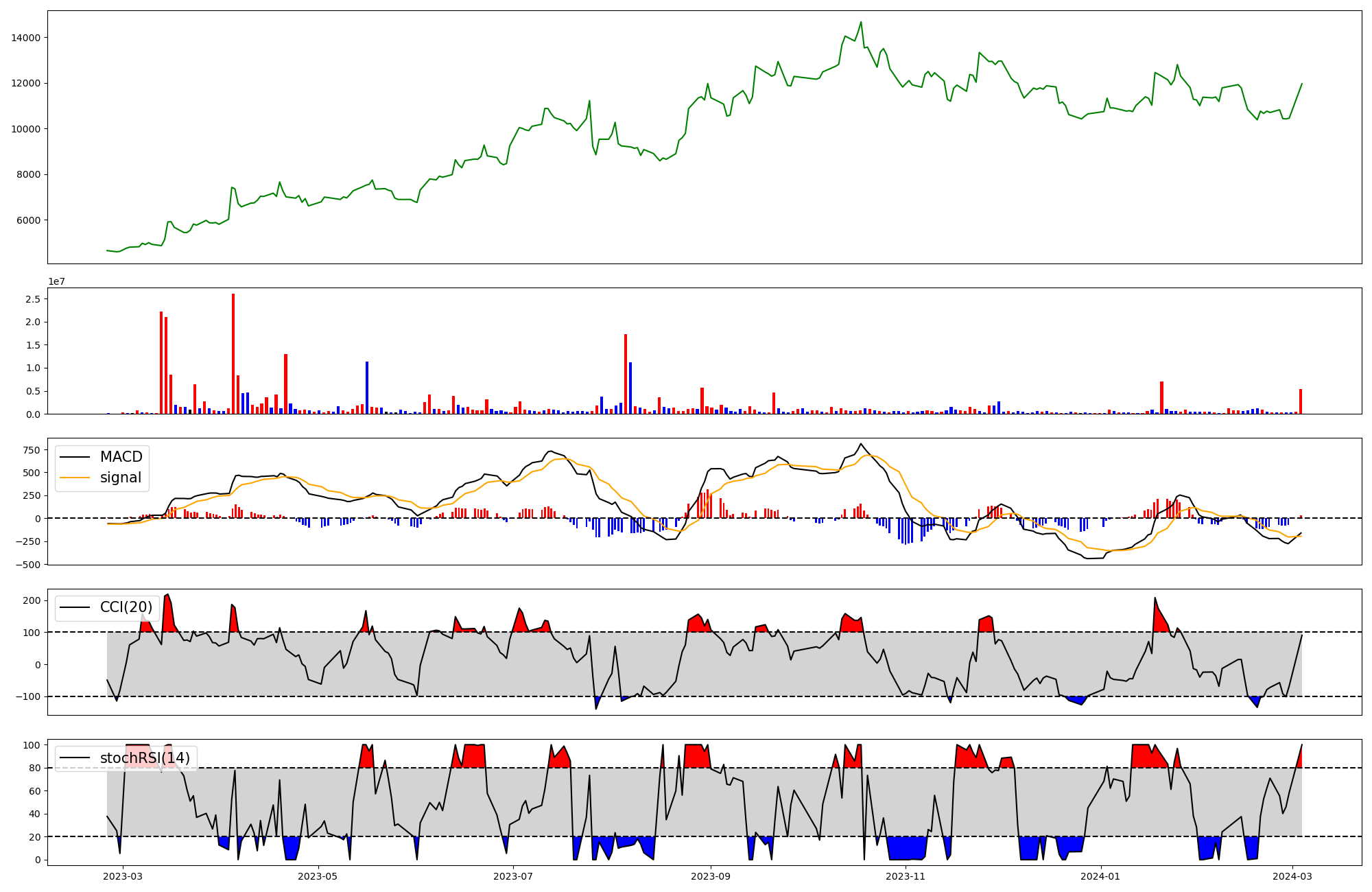Select the stochRSI(14) legend entry
Image resolution: width=1372 pixels, height=892 pixels.
[145, 758]
